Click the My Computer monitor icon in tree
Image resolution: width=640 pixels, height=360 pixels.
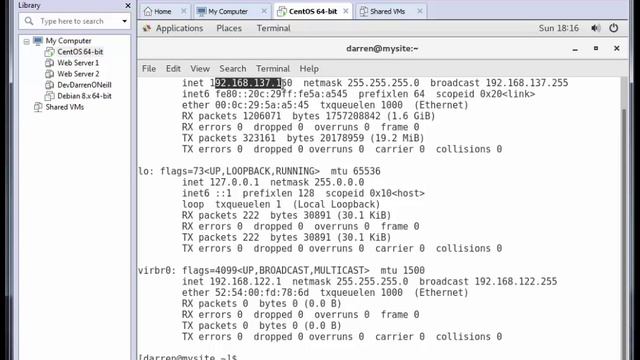38,40
